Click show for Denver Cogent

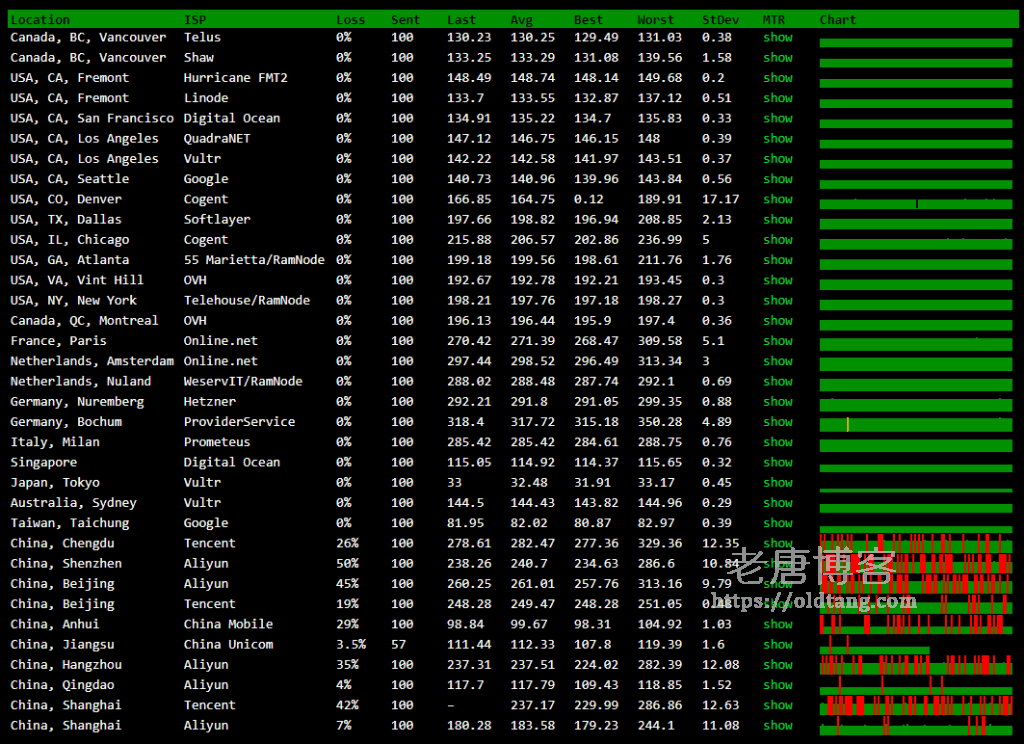(778, 199)
